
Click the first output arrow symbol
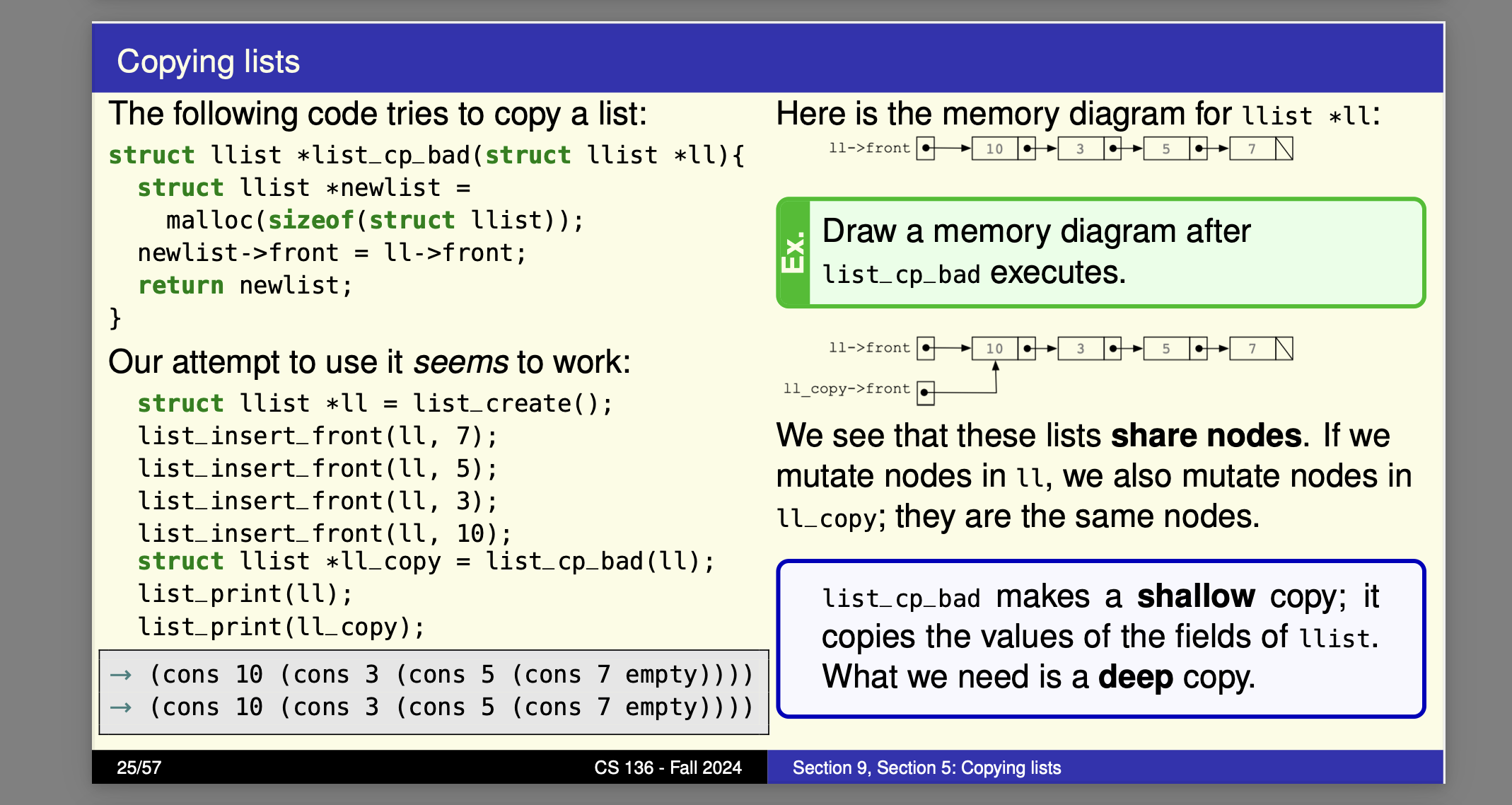122,674
